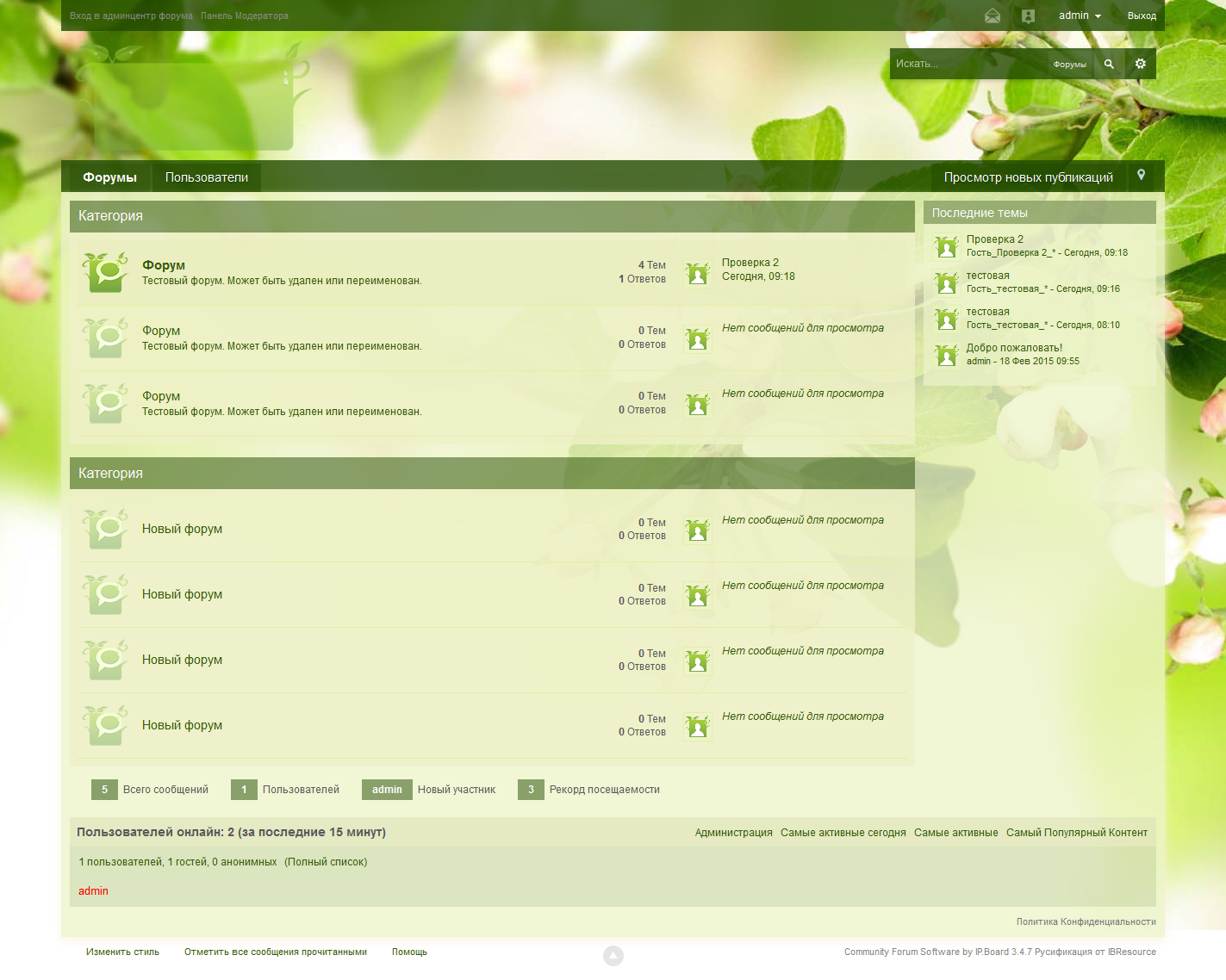Click avatar beside Добро пожаловать! topic
Image resolution: width=1226 pixels, height=980 pixels.
(x=946, y=355)
